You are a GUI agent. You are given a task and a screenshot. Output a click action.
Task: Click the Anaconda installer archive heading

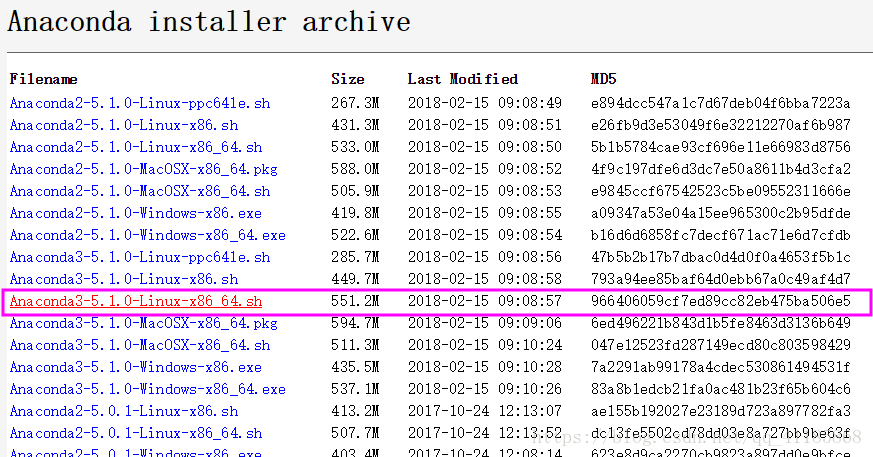(209, 22)
